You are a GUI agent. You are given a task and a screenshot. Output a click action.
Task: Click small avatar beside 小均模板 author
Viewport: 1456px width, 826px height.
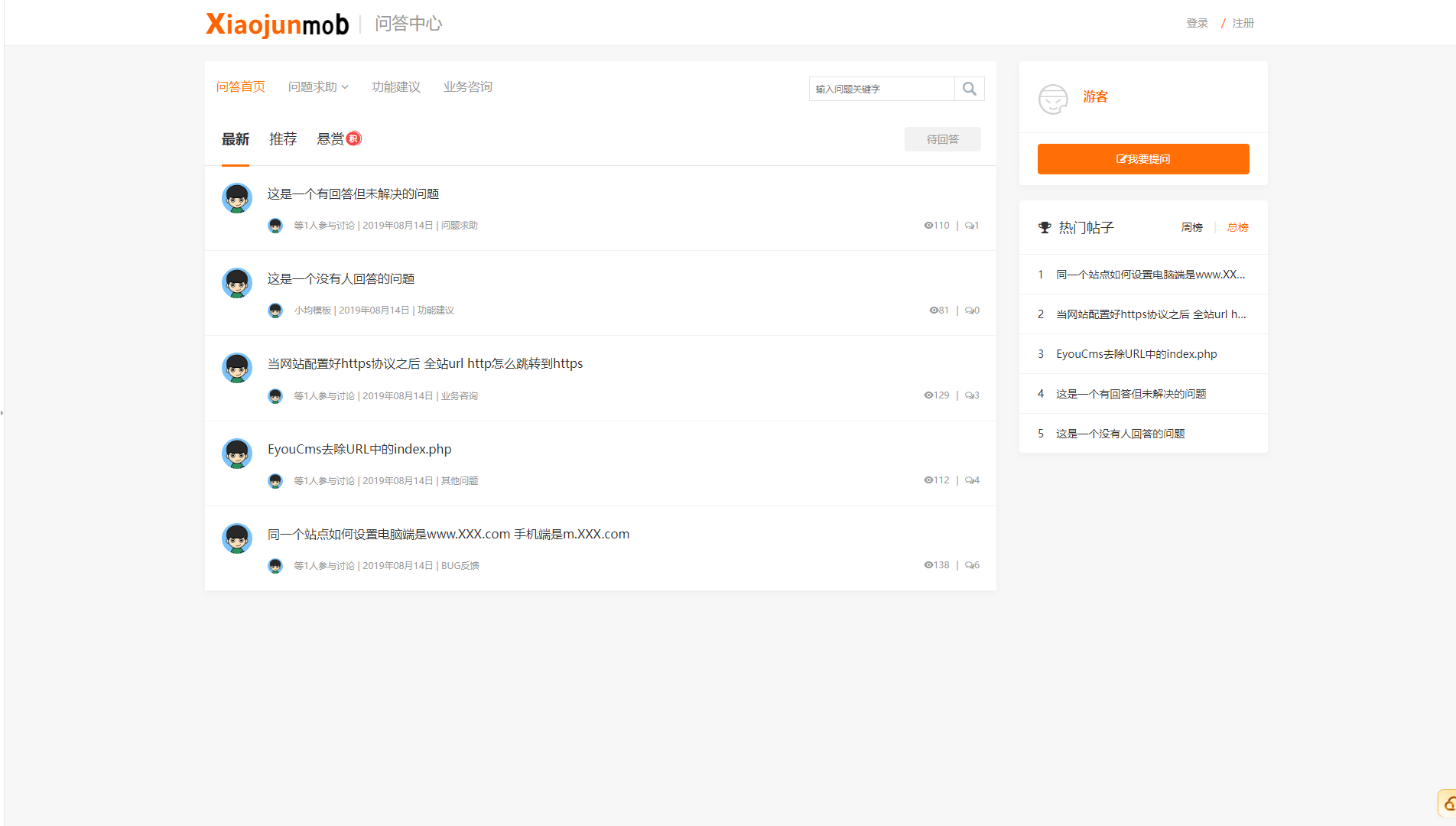pyautogui.click(x=275, y=311)
